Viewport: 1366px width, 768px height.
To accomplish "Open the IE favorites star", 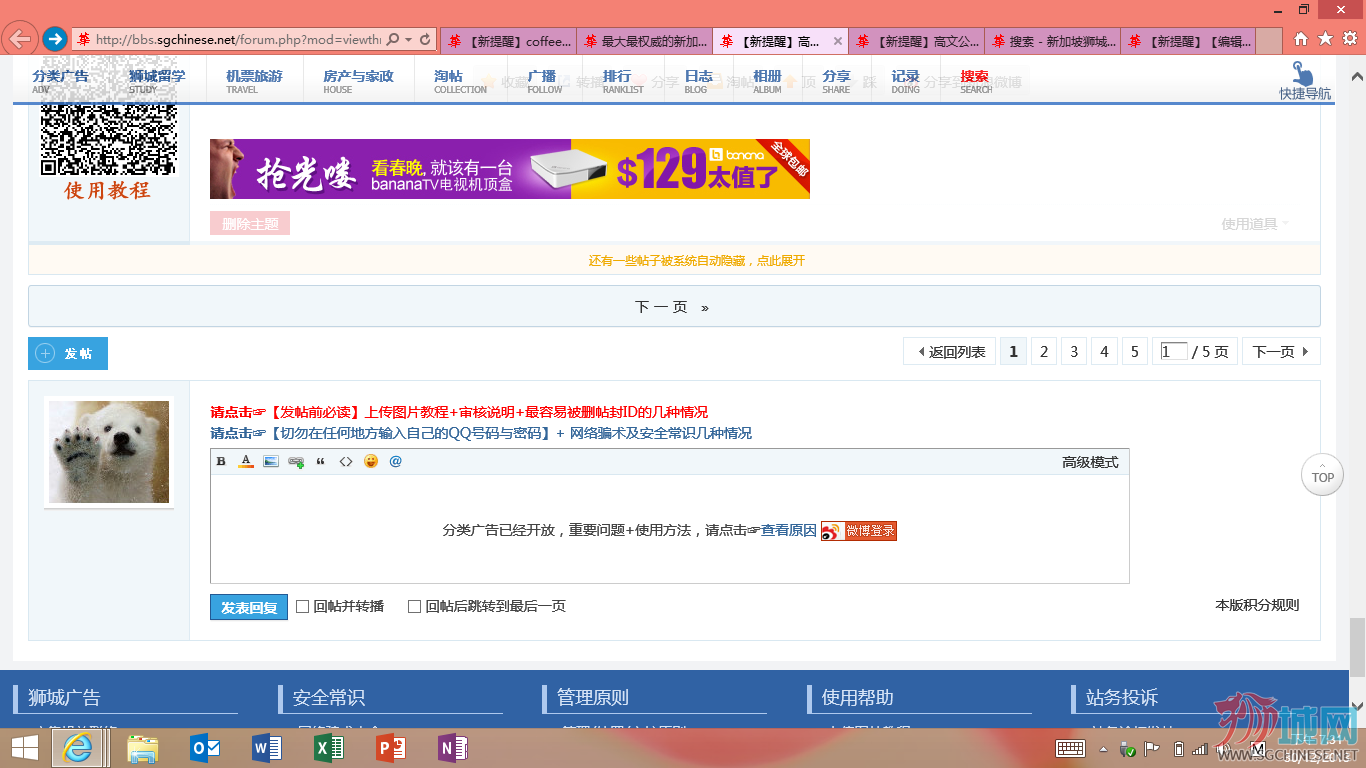I will (1325, 39).
